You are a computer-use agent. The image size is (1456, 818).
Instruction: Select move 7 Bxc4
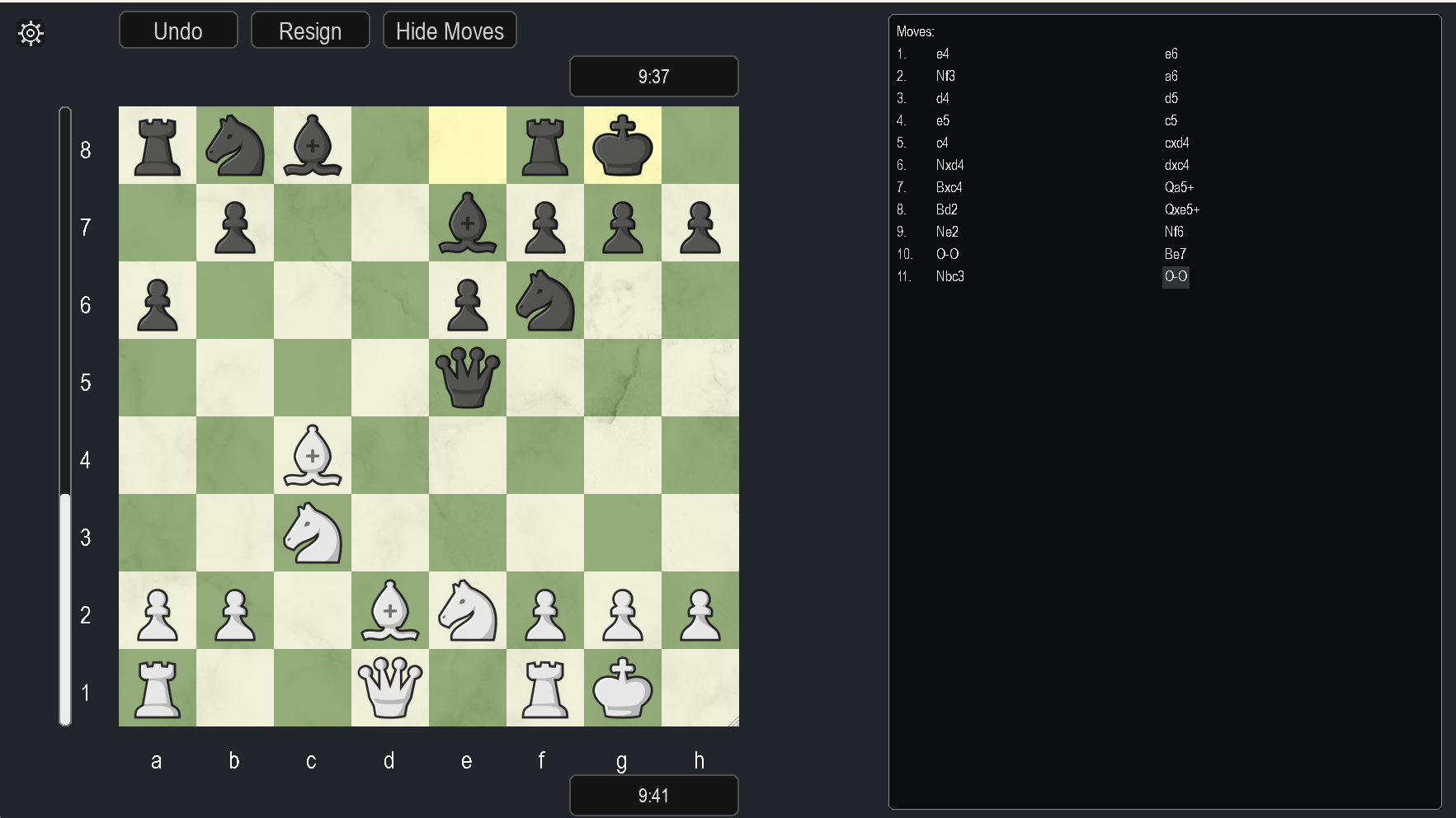(x=949, y=187)
